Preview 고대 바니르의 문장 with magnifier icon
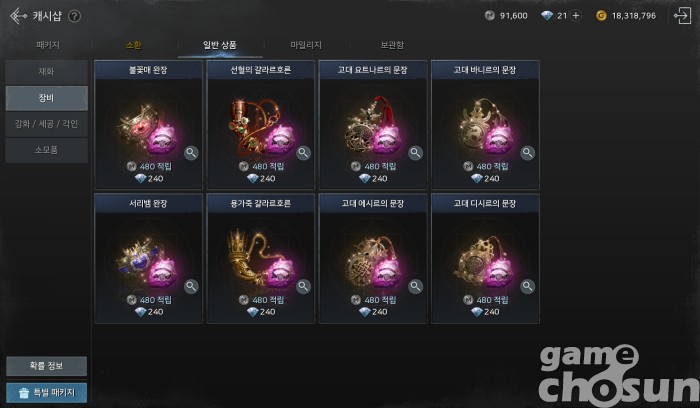Screen dimensions: 700x408 pyautogui.click(x=527, y=153)
